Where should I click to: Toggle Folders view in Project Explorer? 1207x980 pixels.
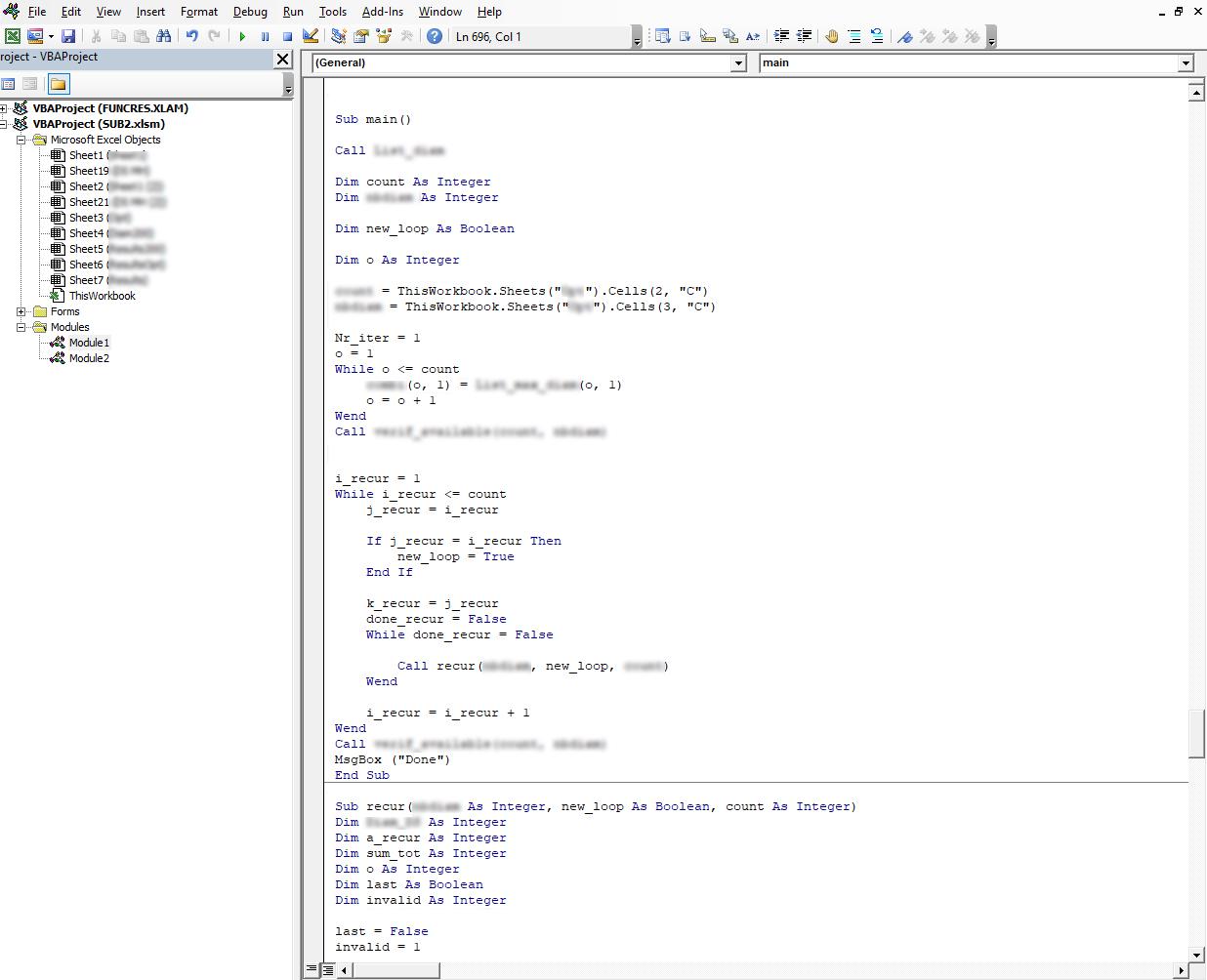pyautogui.click(x=59, y=85)
